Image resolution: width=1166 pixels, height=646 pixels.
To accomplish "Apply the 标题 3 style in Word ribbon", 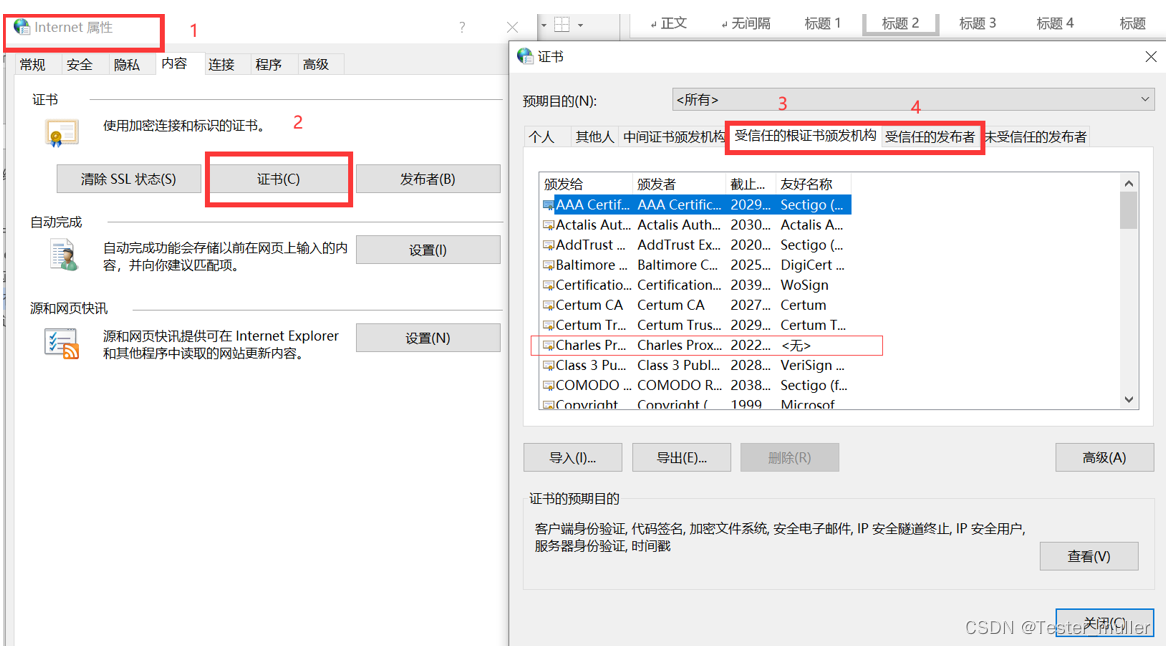I will tap(978, 23).
